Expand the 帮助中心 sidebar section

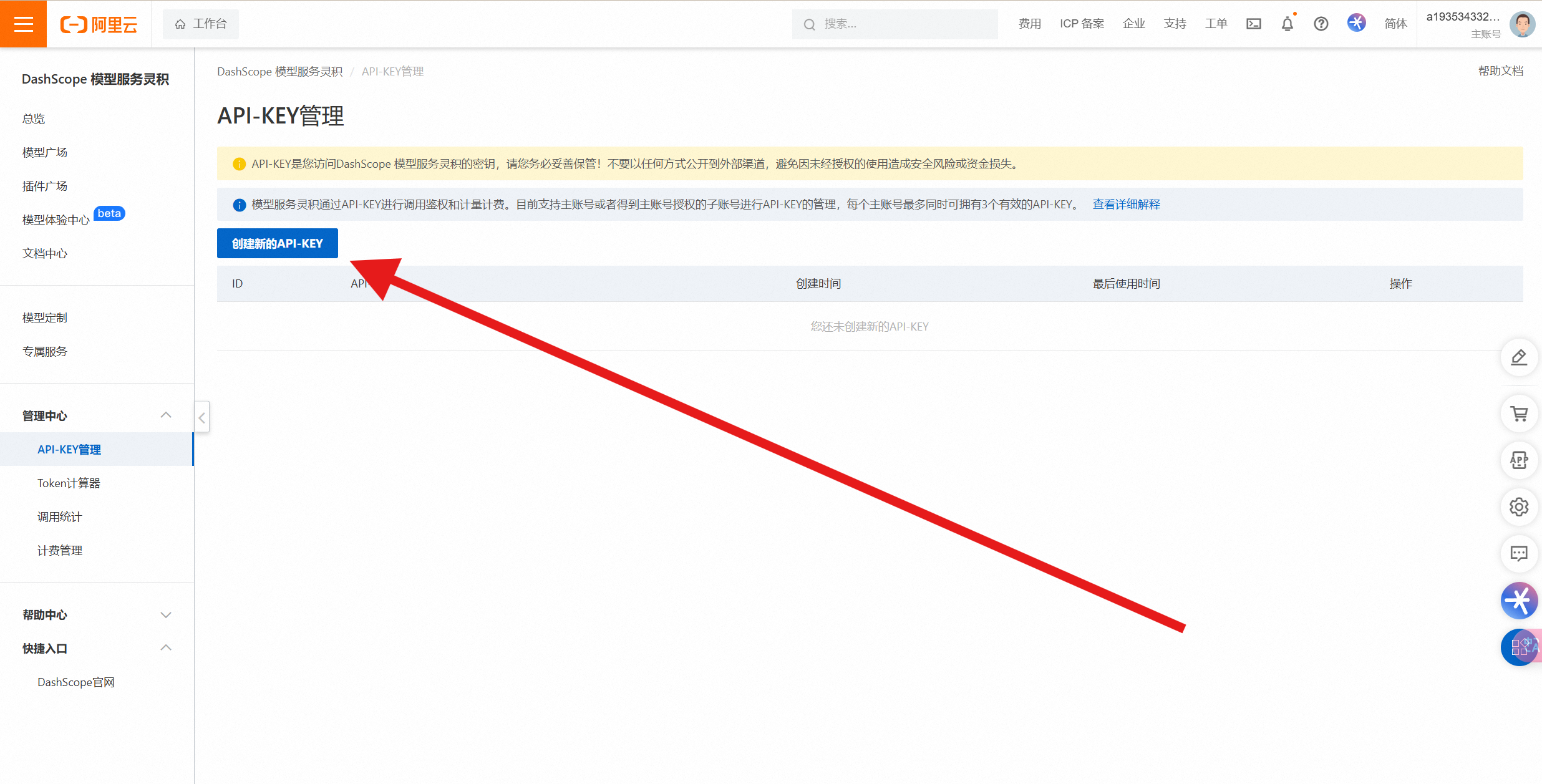pos(165,615)
